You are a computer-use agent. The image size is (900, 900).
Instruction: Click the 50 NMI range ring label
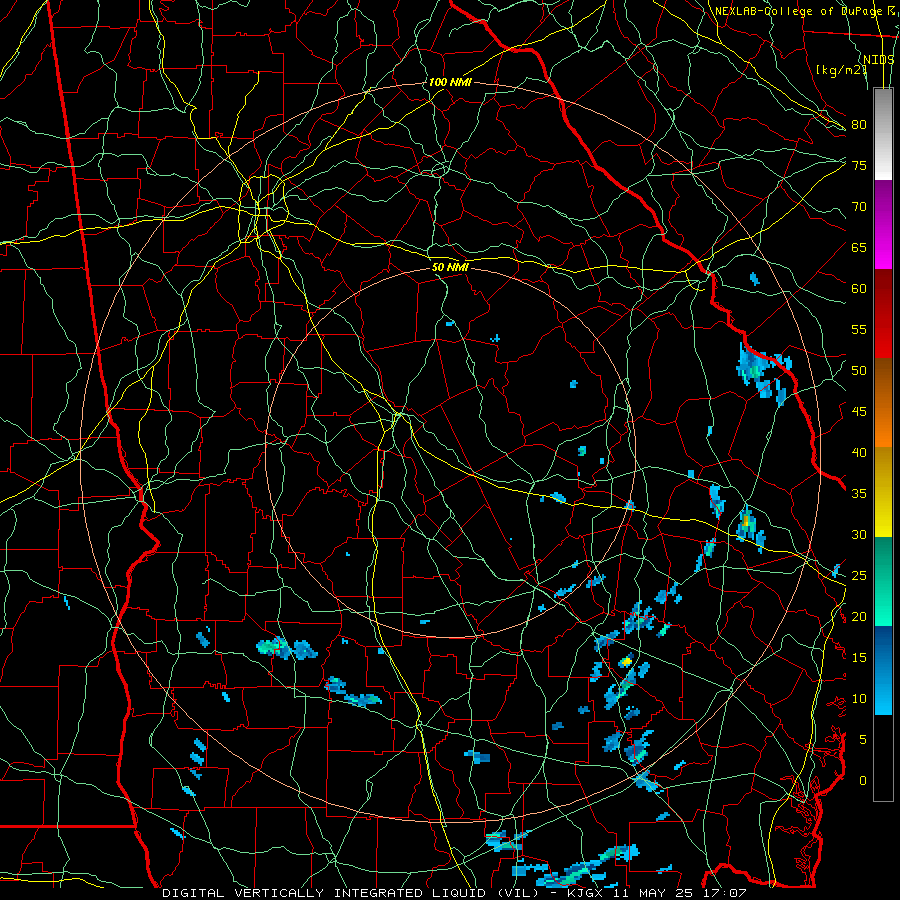click(x=450, y=267)
